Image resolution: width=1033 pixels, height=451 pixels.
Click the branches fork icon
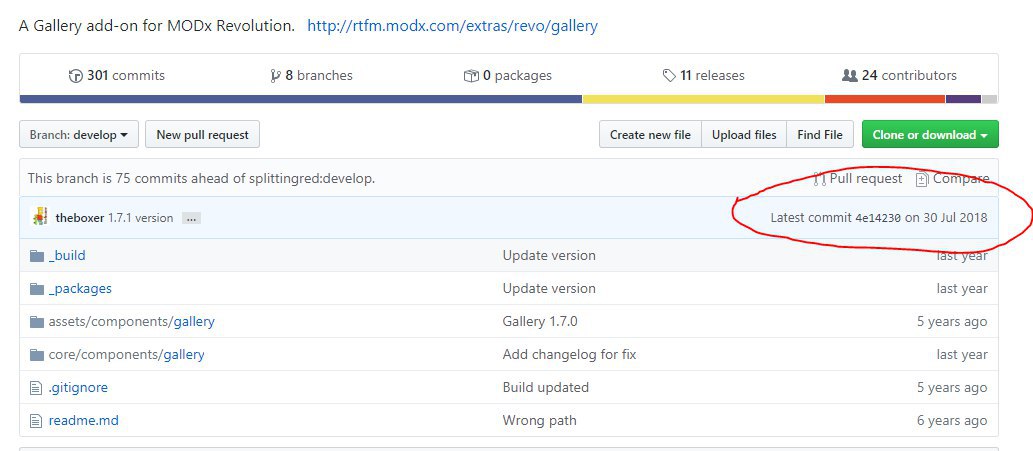pyautogui.click(x=275, y=76)
